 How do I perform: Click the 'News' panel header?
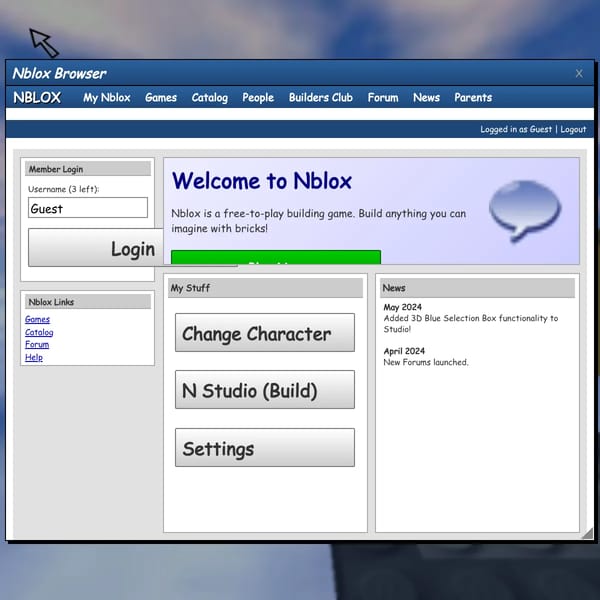(477, 288)
